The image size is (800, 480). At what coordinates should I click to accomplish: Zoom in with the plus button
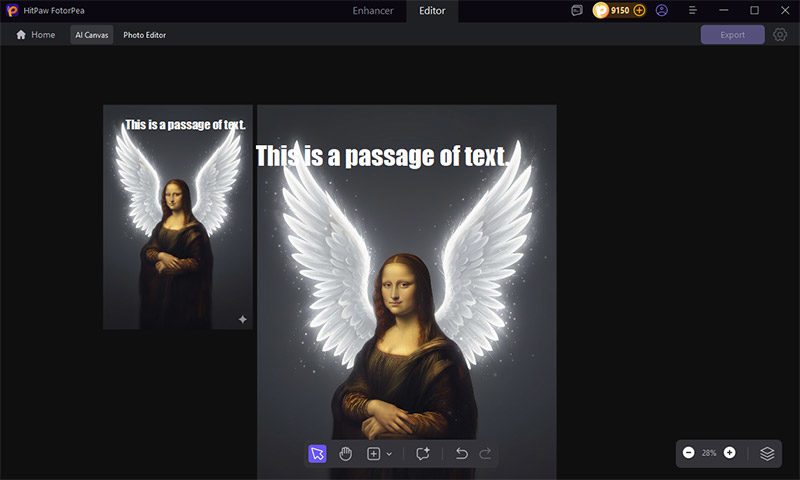(730, 452)
